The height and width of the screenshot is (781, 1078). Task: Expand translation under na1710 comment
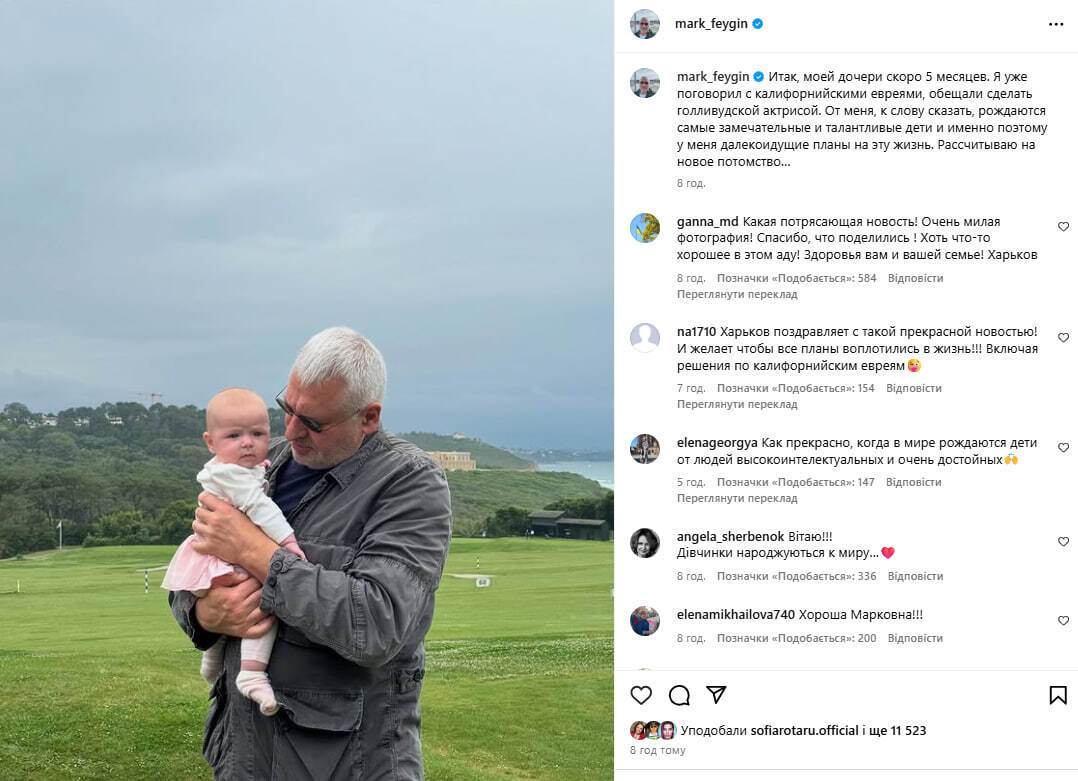[x=737, y=404]
